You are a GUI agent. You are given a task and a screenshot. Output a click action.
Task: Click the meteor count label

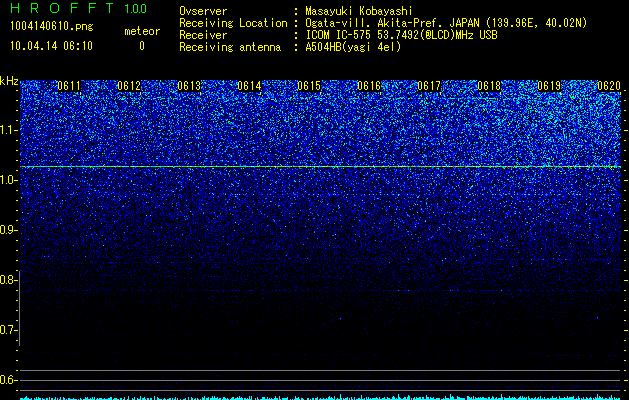click(142, 31)
